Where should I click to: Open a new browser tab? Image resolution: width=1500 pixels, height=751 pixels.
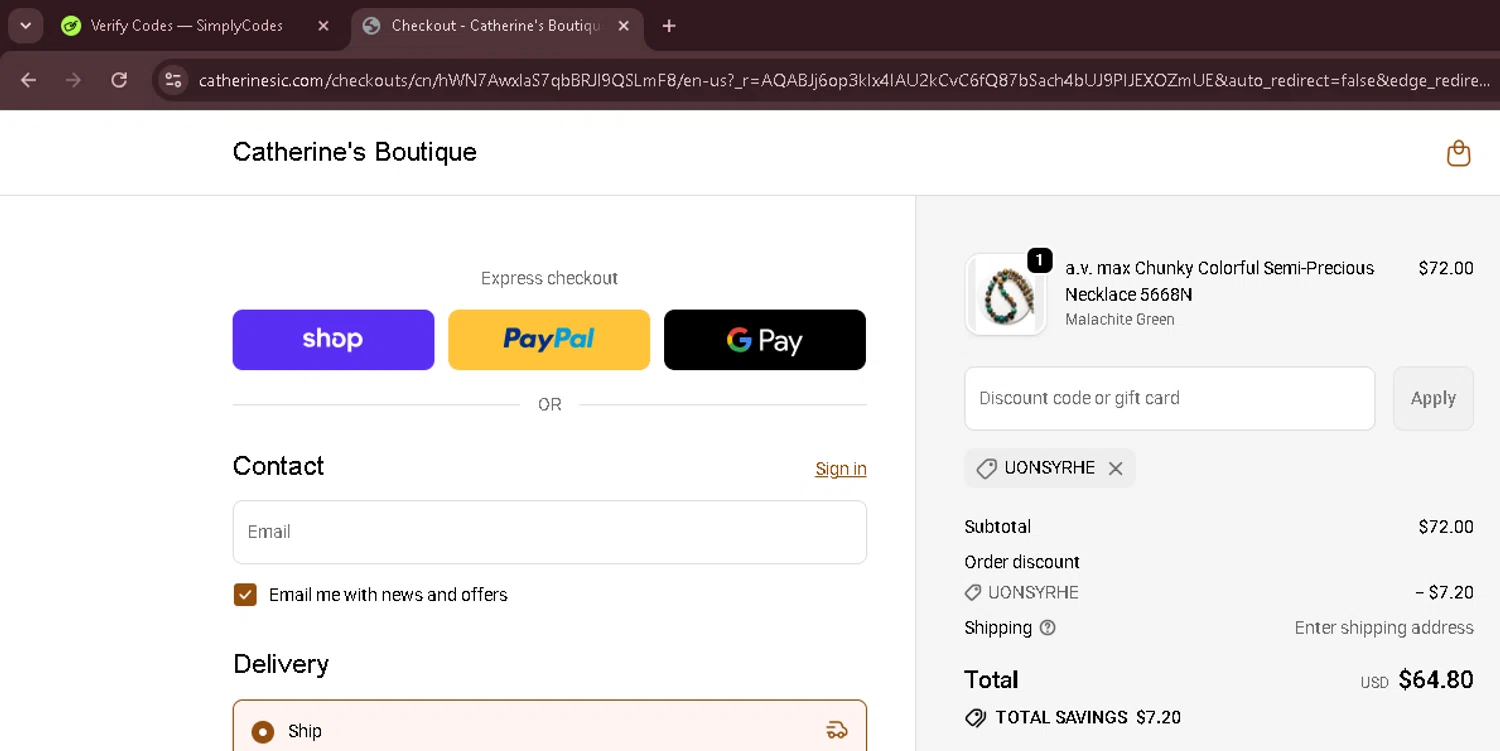(669, 26)
